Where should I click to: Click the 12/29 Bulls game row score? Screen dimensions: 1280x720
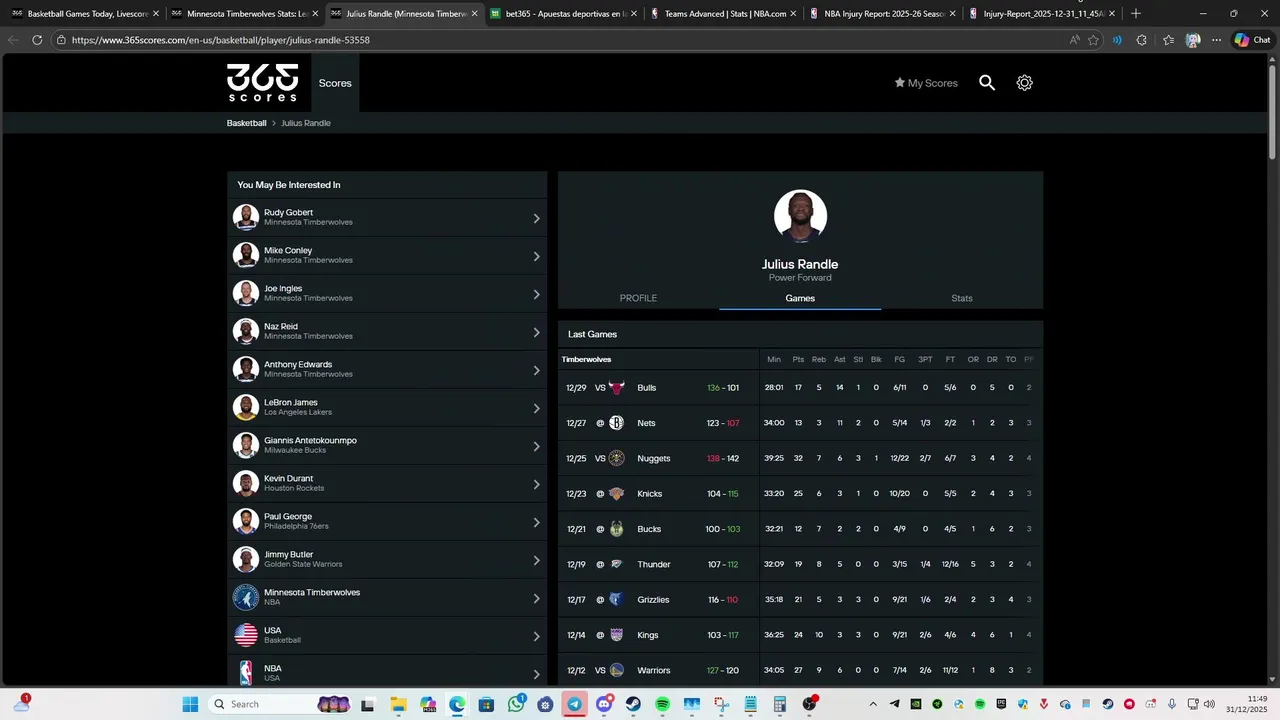pyautogui.click(x=723, y=388)
